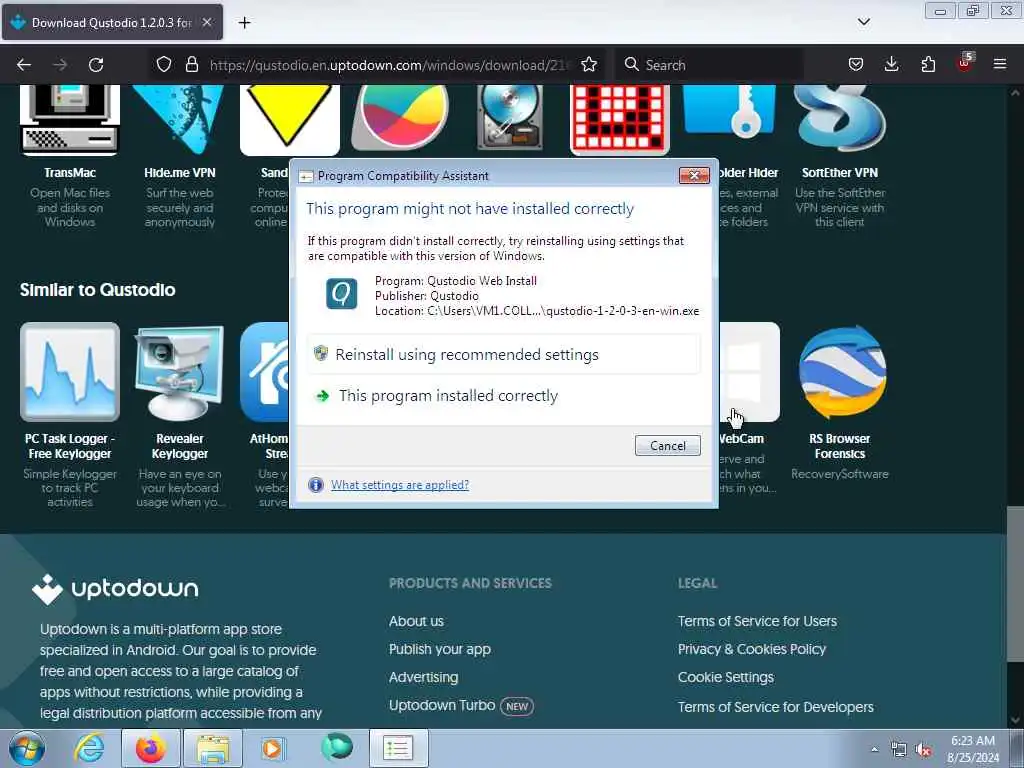The width and height of the screenshot is (1024, 768).
Task: Open the extensions puzzle icon
Action: coord(928,65)
